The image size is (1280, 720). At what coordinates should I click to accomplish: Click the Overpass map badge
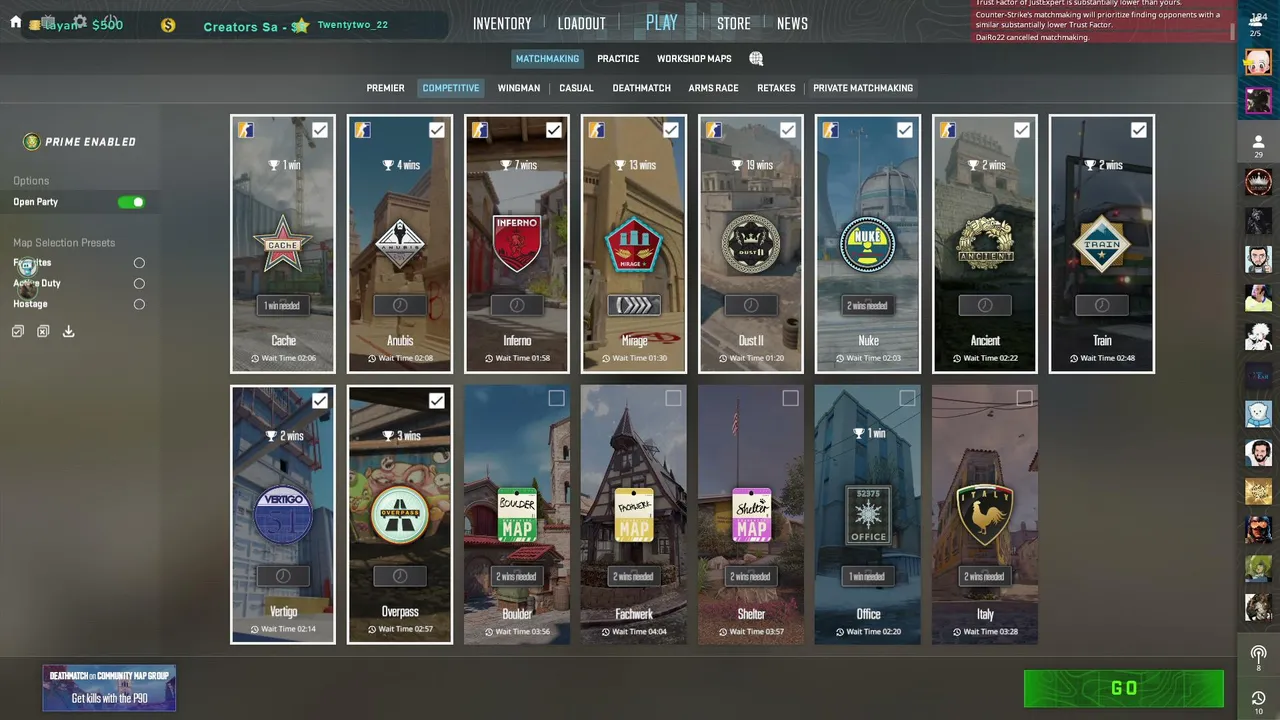[400, 515]
